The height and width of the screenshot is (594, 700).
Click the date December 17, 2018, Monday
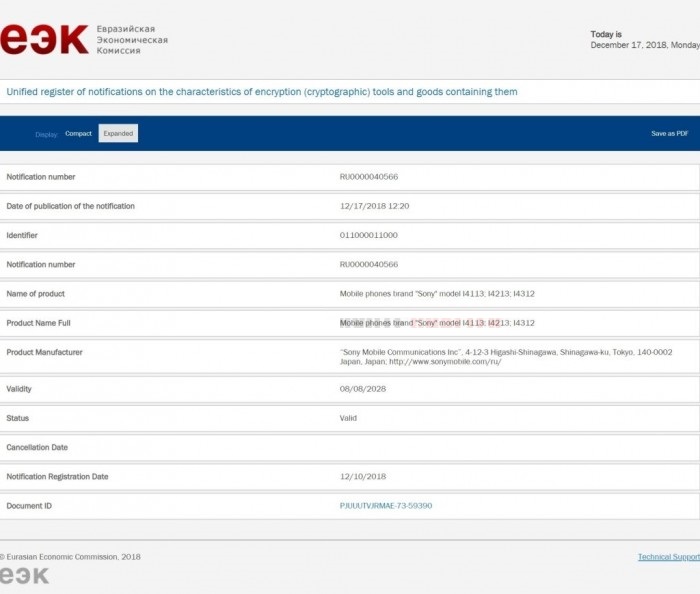point(645,45)
